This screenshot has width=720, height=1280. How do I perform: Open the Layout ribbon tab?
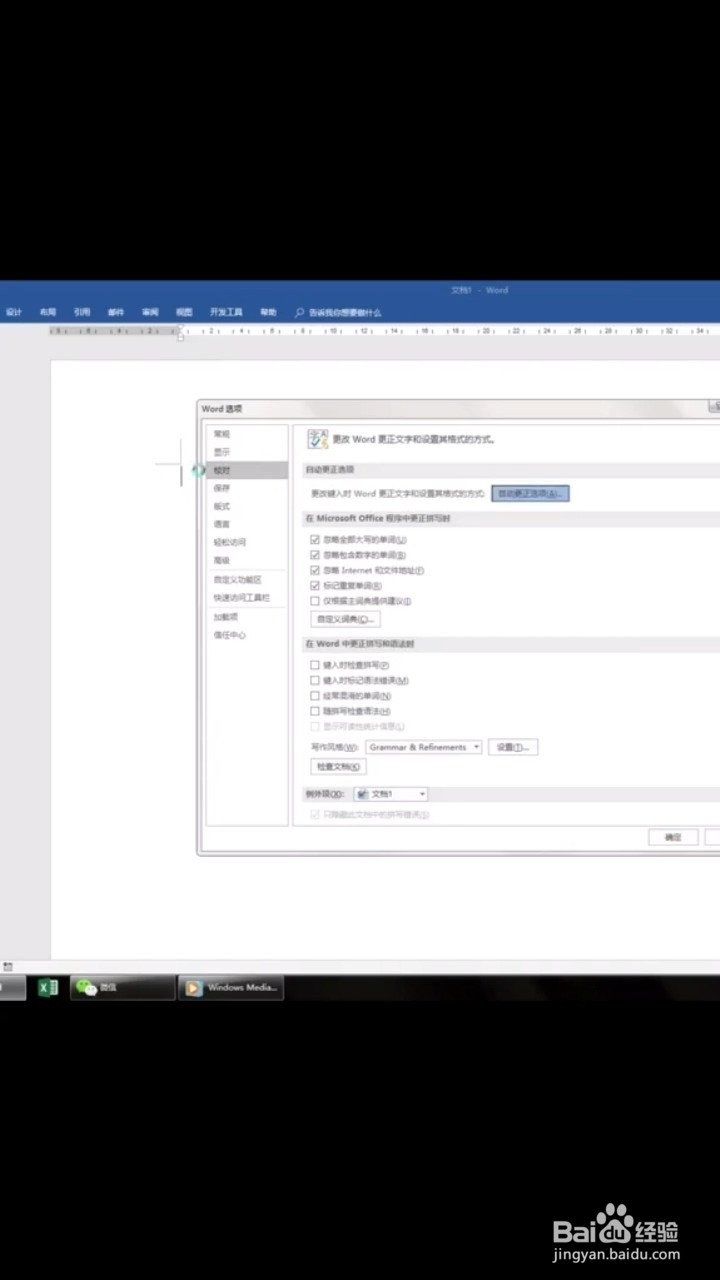click(48, 312)
